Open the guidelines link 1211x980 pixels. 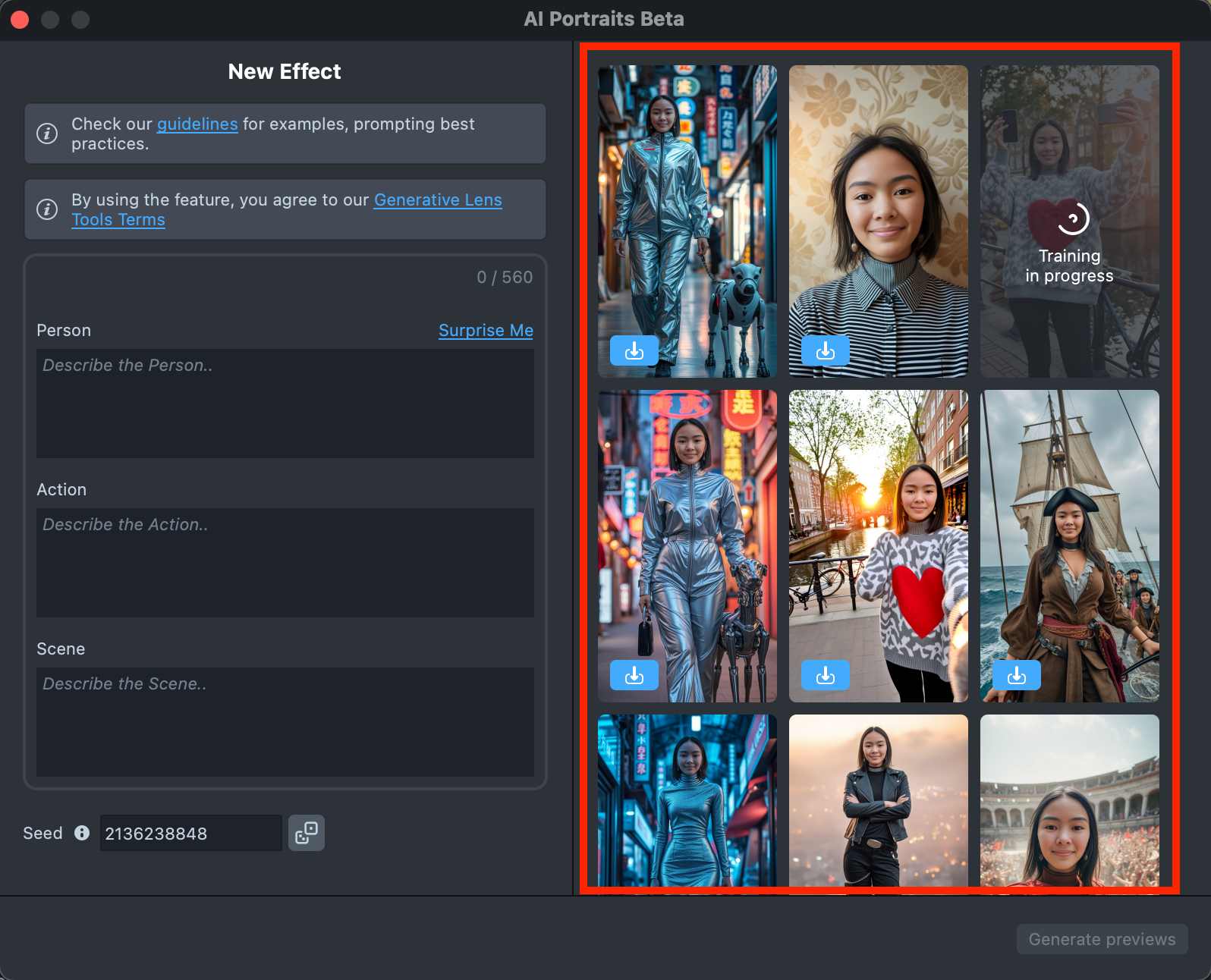197,124
